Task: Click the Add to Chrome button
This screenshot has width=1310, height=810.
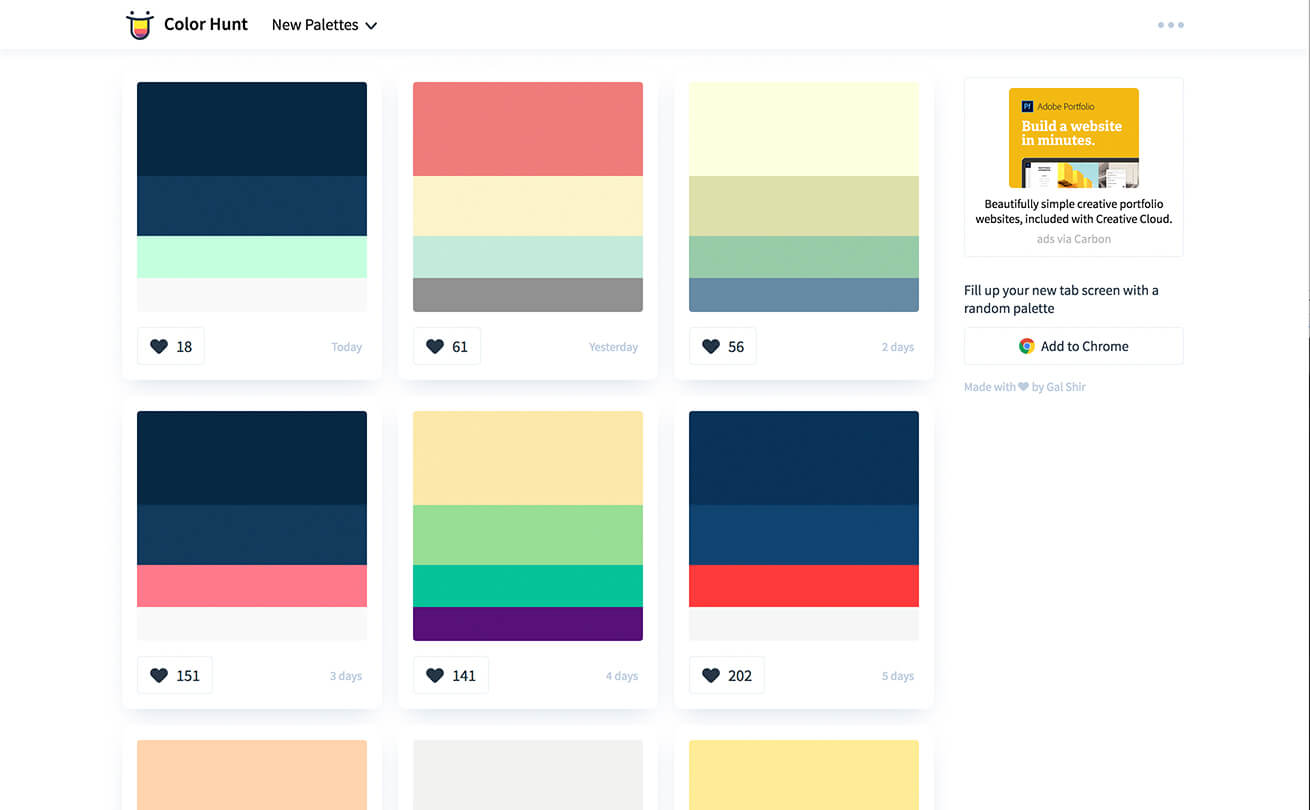Action: (x=1073, y=346)
